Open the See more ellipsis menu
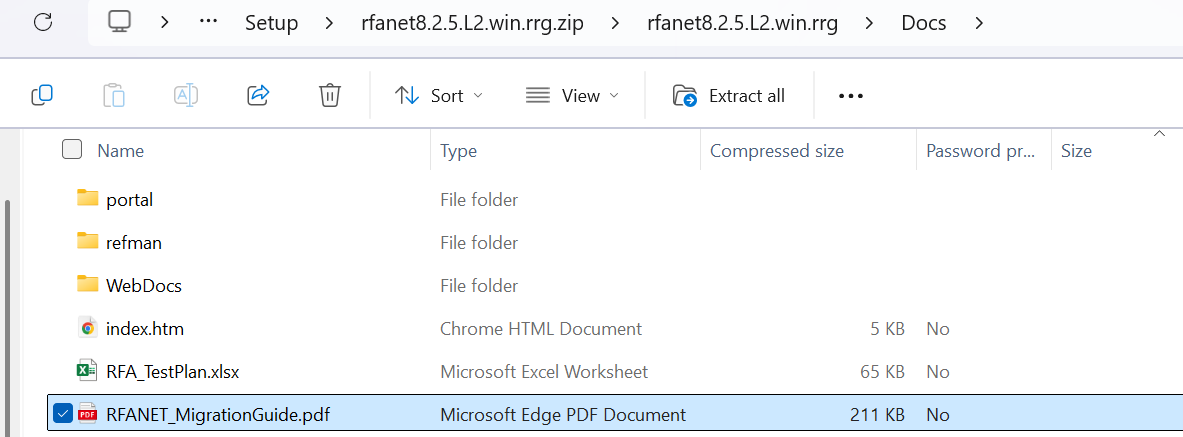This screenshot has width=1183, height=437. click(x=850, y=96)
